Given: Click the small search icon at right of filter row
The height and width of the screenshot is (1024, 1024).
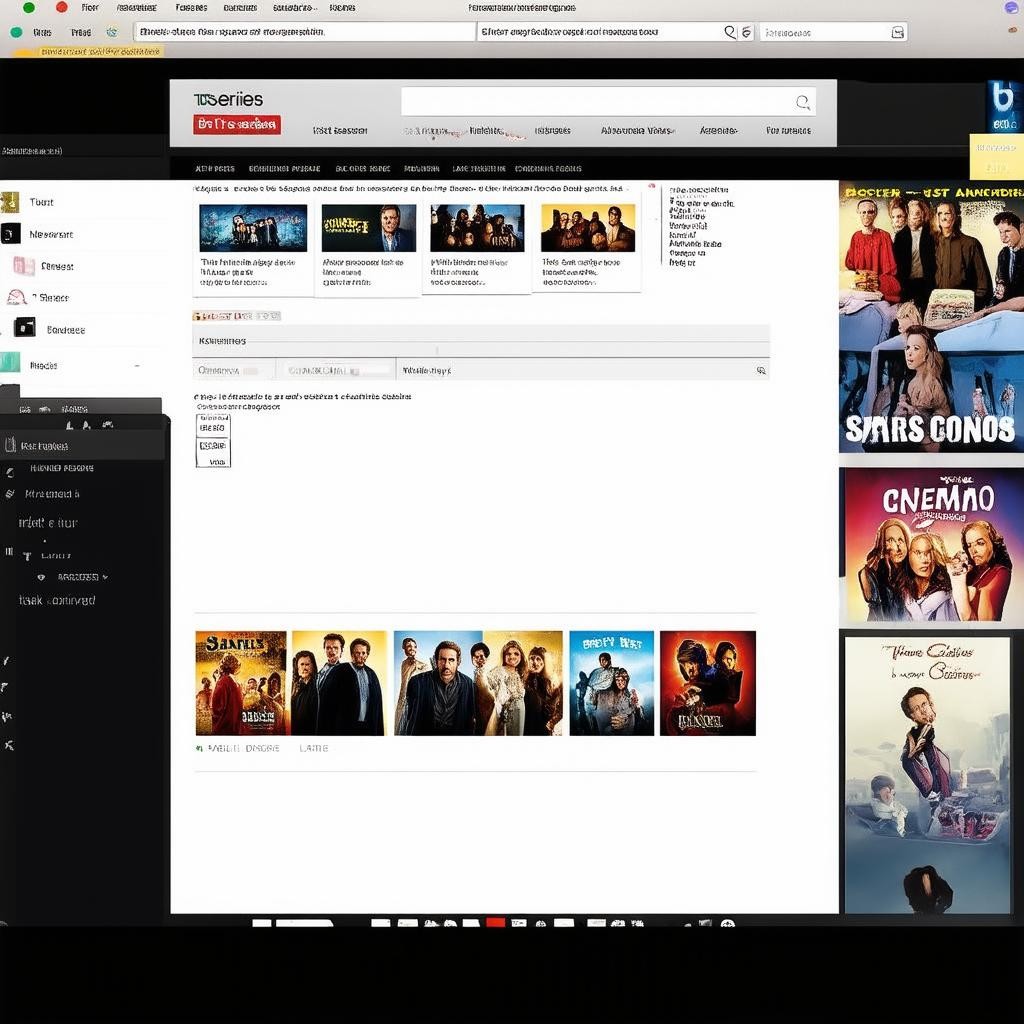Looking at the screenshot, I should pyautogui.click(x=761, y=370).
